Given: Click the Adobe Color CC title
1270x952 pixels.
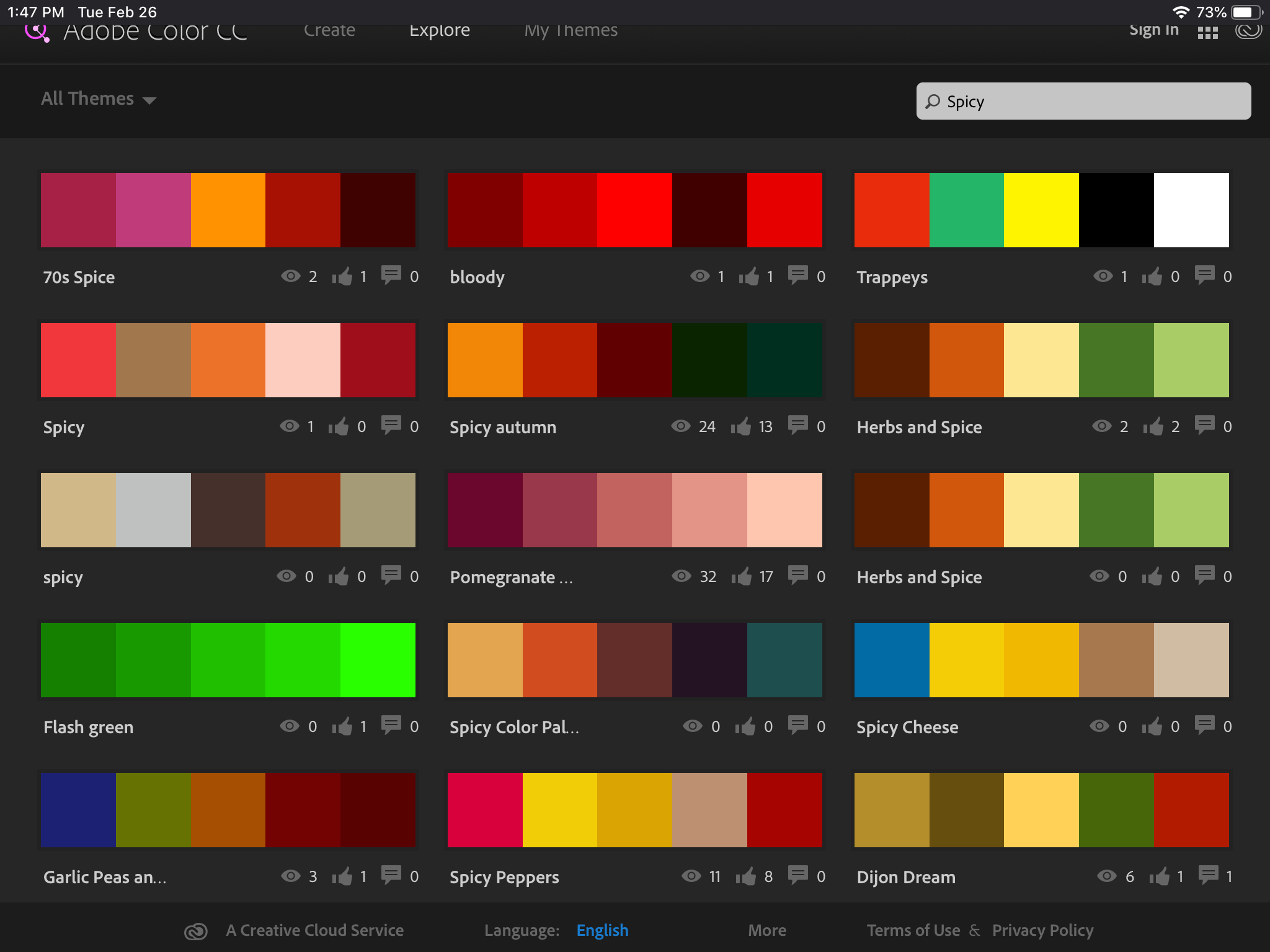Looking at the screenshot, I should [x=155, y=32].
